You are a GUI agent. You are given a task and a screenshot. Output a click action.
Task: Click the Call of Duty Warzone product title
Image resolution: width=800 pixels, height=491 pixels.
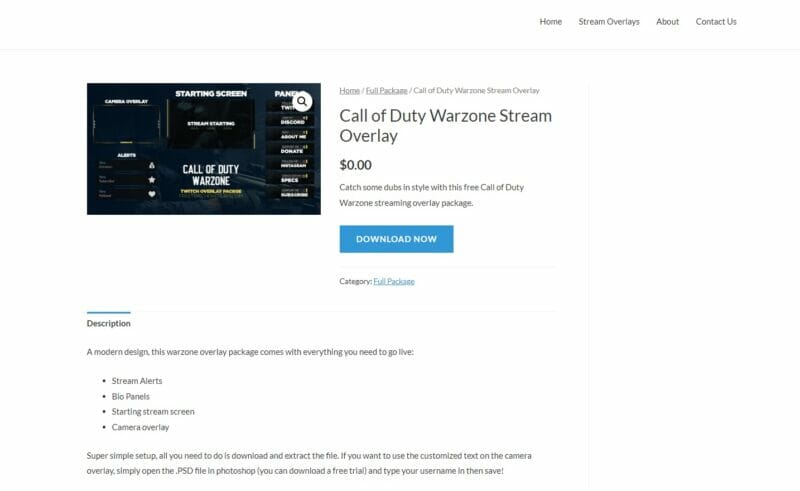point(445,126)
